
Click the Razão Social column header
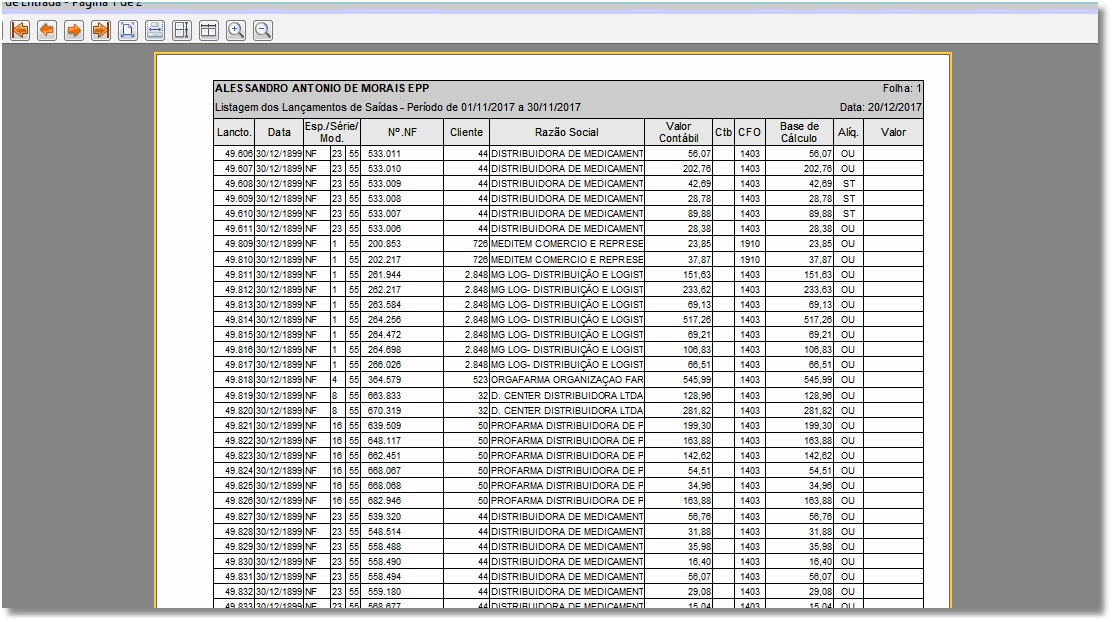[567, 132]
